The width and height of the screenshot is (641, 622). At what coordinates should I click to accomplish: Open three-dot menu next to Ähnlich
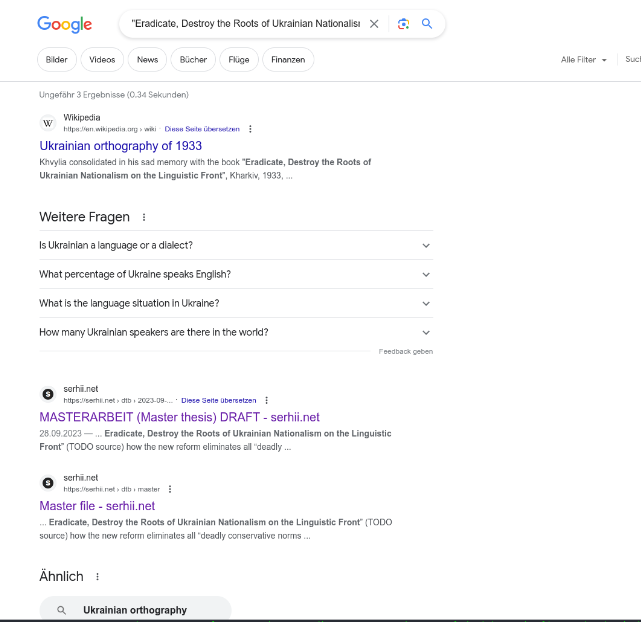click(97, 577)
